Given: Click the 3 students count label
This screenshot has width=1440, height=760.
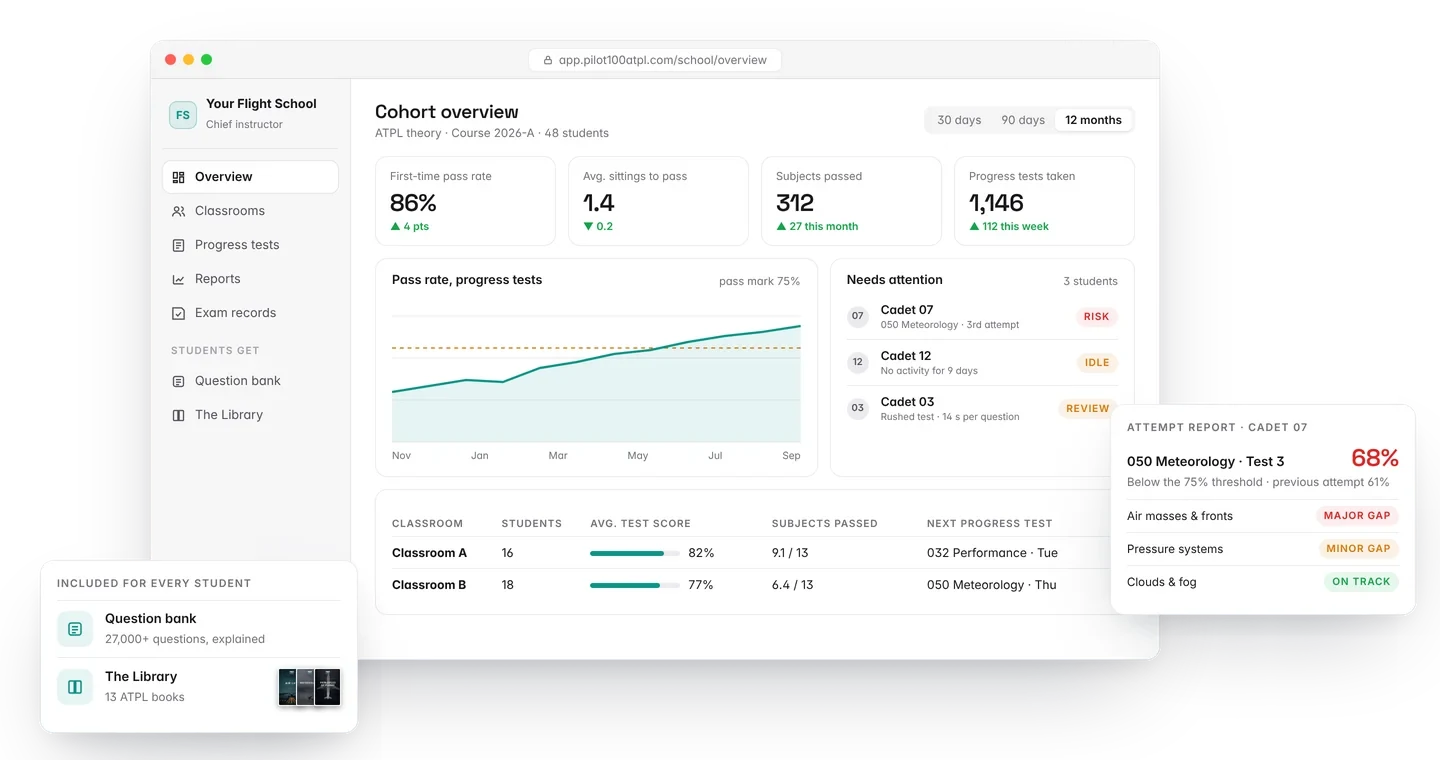Looking at the screenshot, I should click(1090, 281).
